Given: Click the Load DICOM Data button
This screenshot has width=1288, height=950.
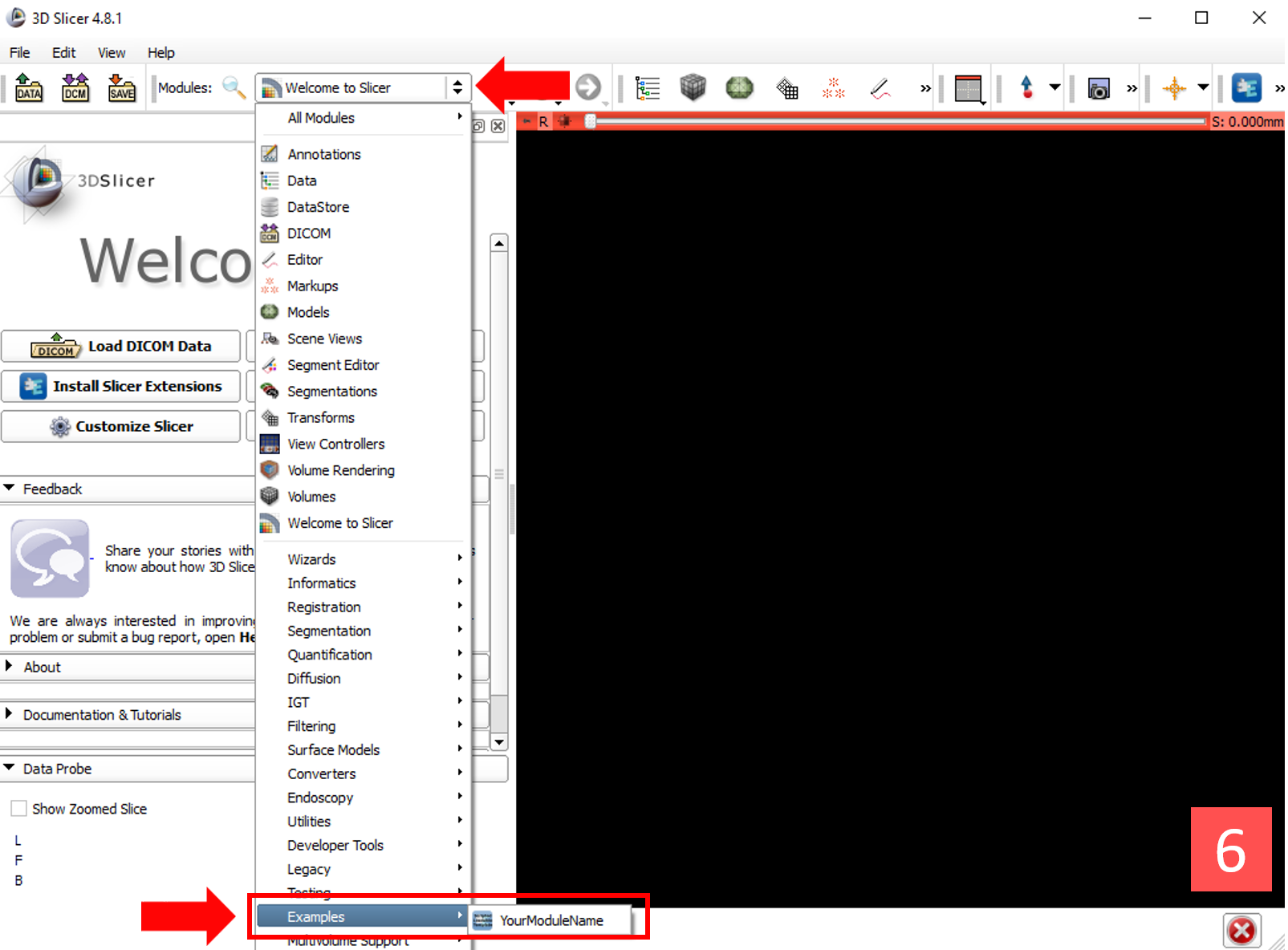Looking at the screenshot, I should pos(120,347).
